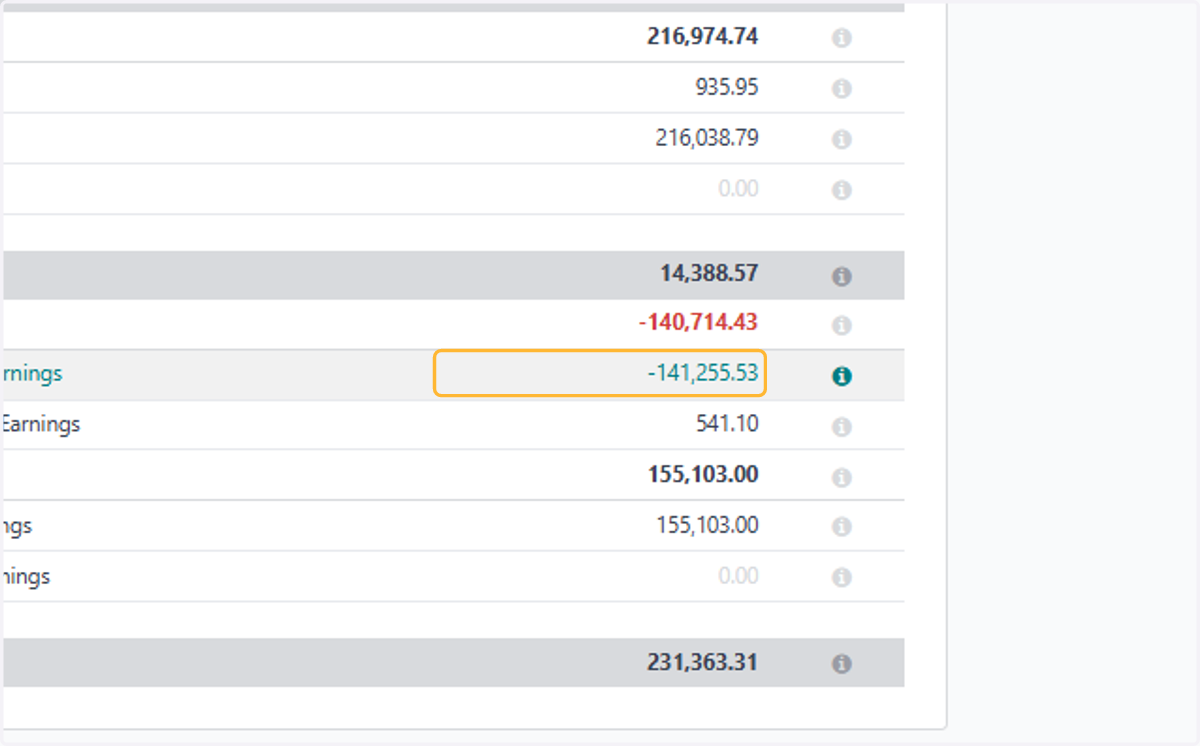Click info icon beside 541.10
This screenshot has height=746, width=1200.
point(842,427)
